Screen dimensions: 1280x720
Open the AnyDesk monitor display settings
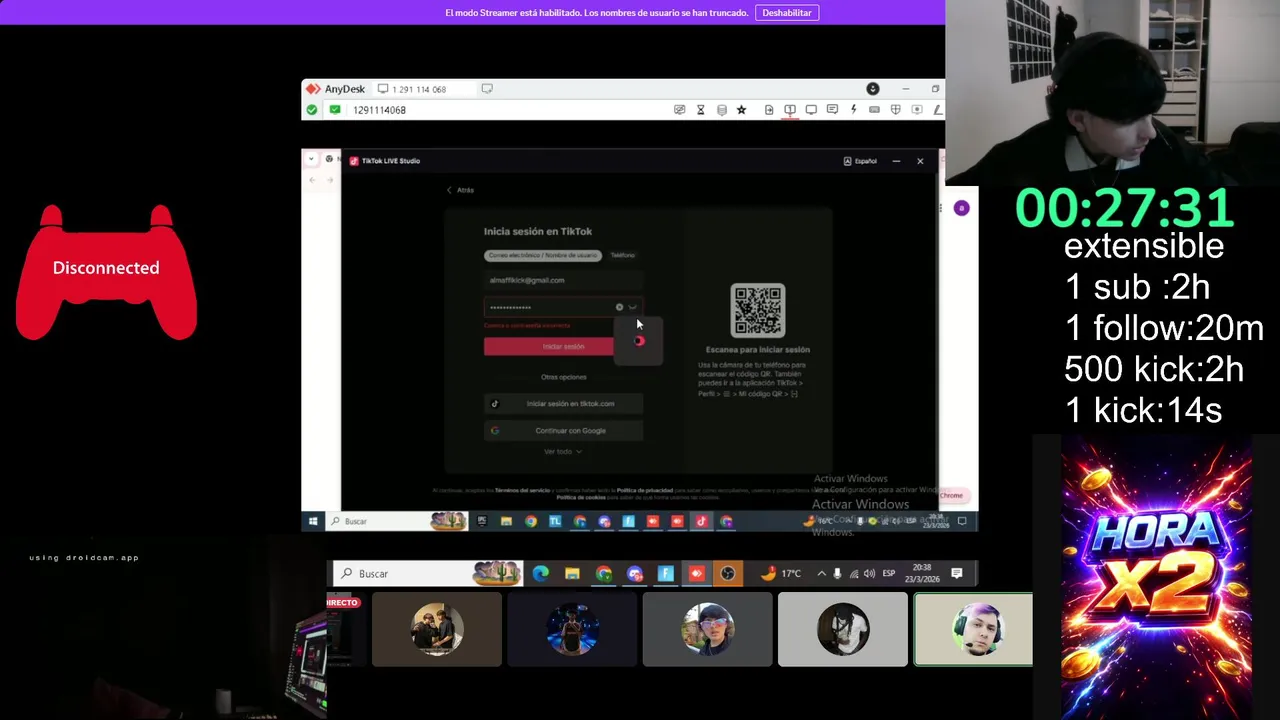811,110
